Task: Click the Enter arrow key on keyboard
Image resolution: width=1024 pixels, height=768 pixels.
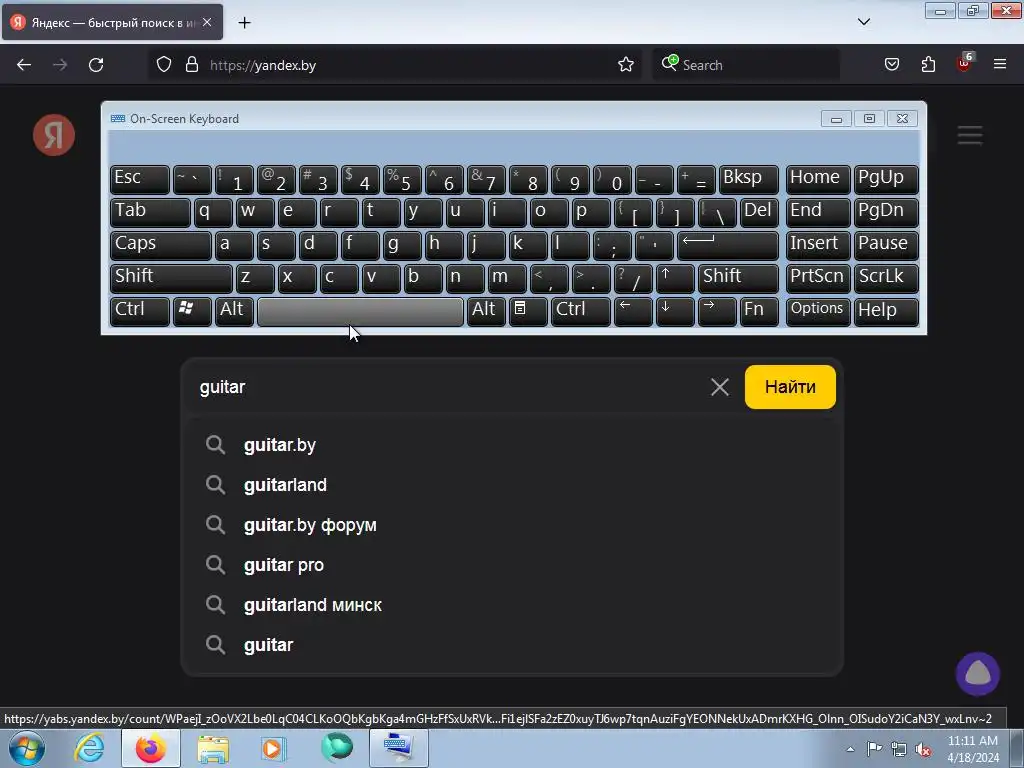Action: [x=728, y=246]
